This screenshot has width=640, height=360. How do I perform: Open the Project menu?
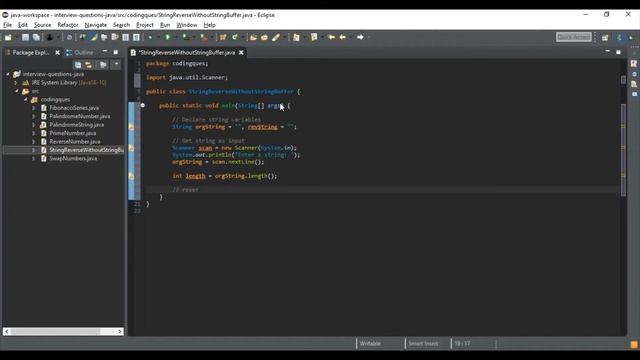point(145,25)
